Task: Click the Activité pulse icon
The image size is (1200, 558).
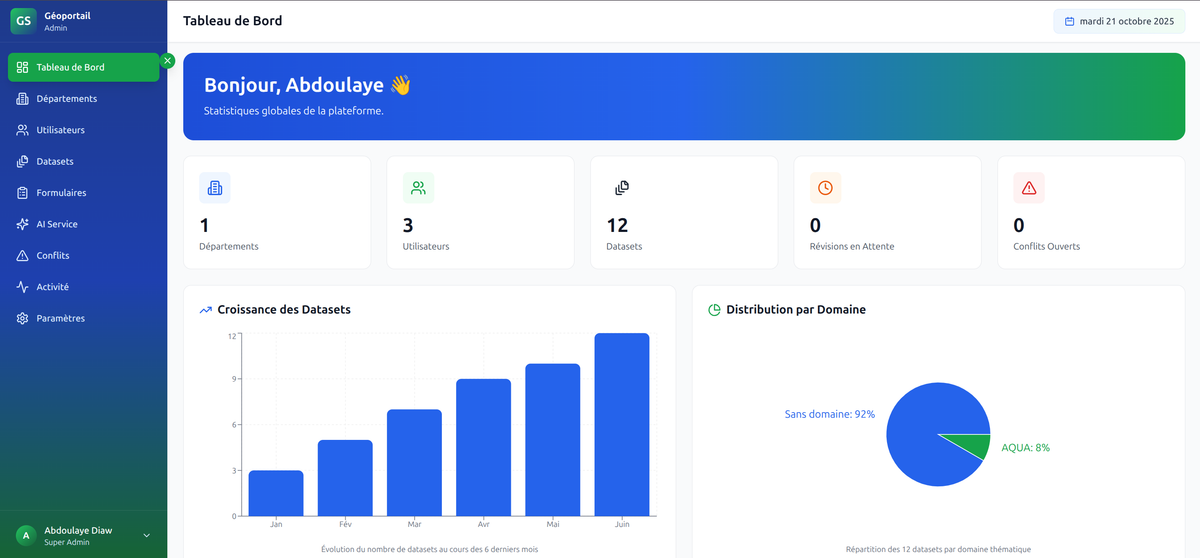Action: pyautogui.click(x=23, y=287)
